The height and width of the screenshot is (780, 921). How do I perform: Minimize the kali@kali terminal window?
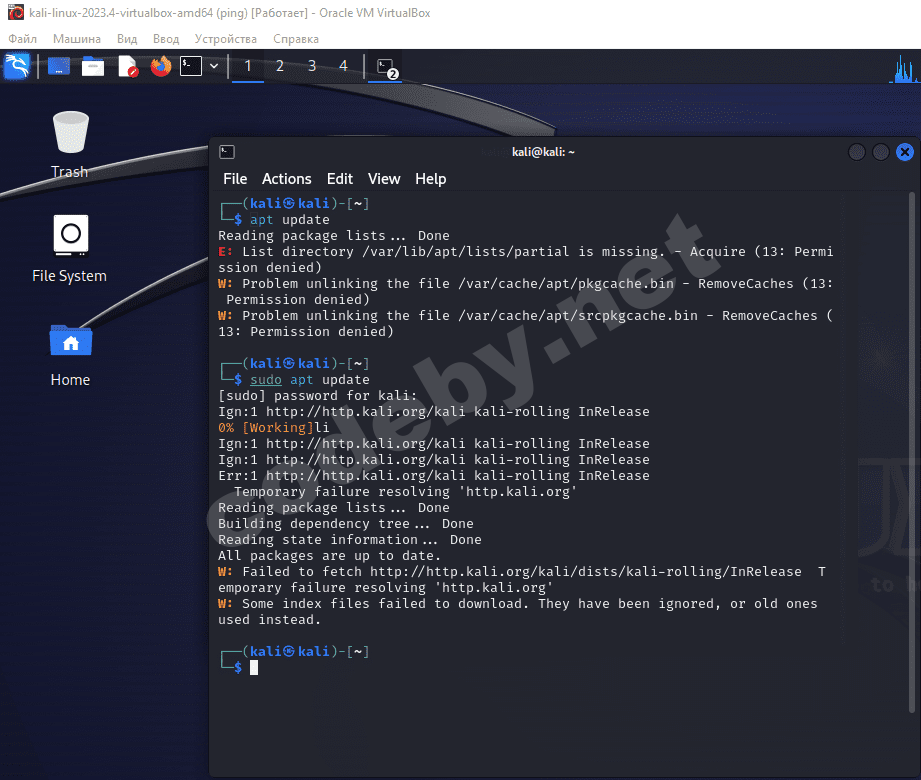pyautogui.click(x=857, y=152)
